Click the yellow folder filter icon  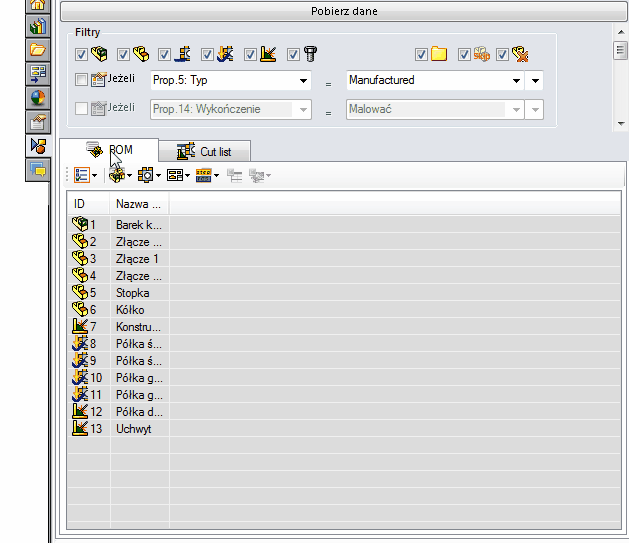(x=439, y=54)
